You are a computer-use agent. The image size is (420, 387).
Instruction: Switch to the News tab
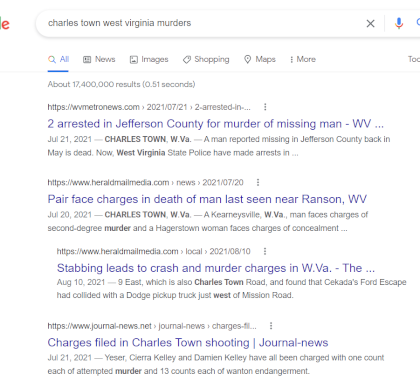(99, 59)
